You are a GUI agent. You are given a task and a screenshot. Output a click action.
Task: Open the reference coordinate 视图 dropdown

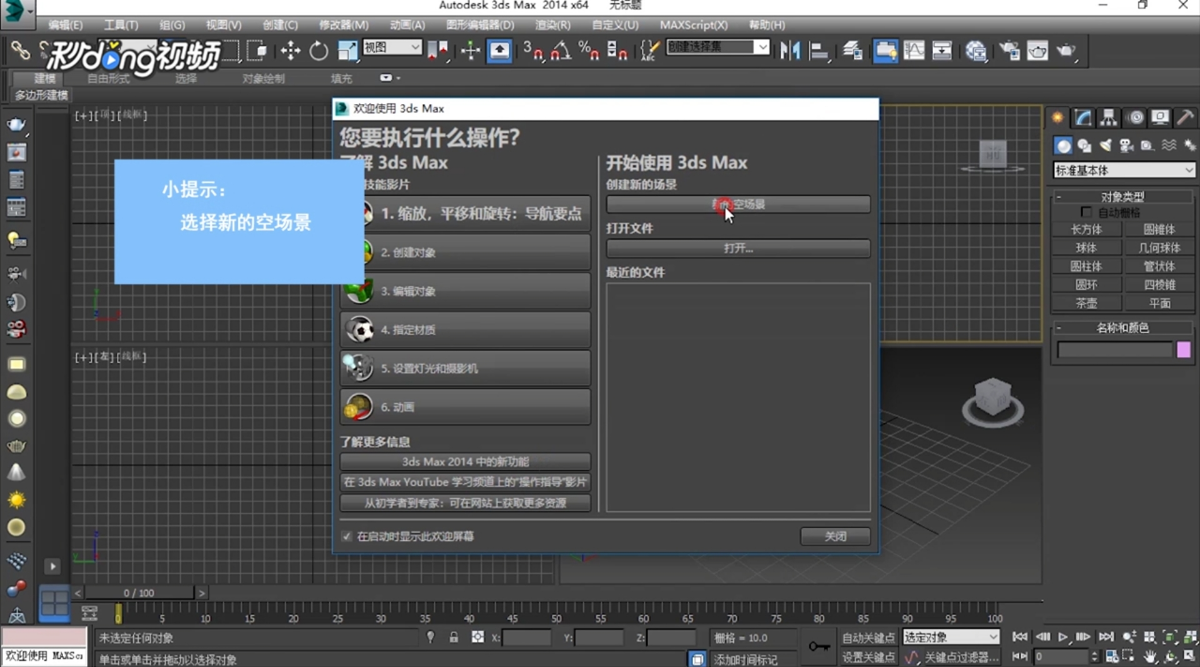click(x=392, y=47)
